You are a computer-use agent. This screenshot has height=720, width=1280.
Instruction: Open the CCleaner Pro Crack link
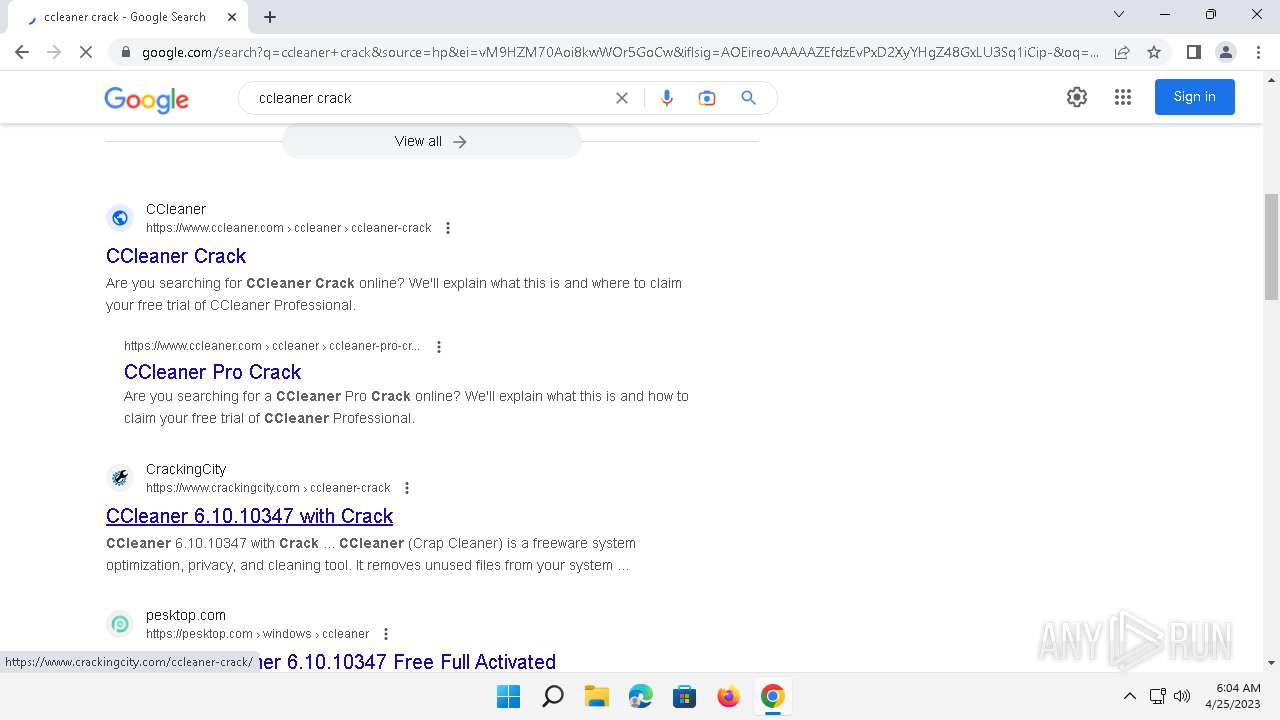coord(212,372)
